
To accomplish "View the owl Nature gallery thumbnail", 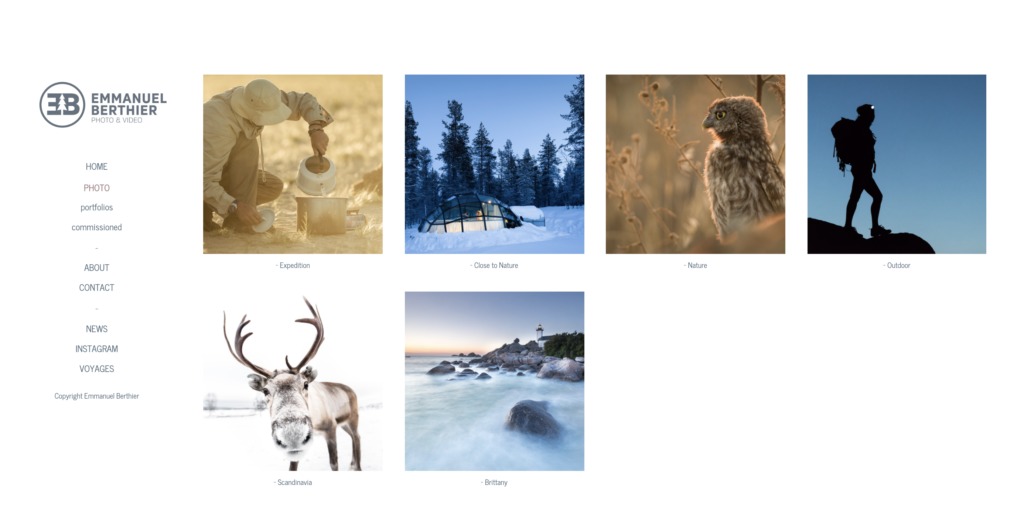I will pos(696,164).
